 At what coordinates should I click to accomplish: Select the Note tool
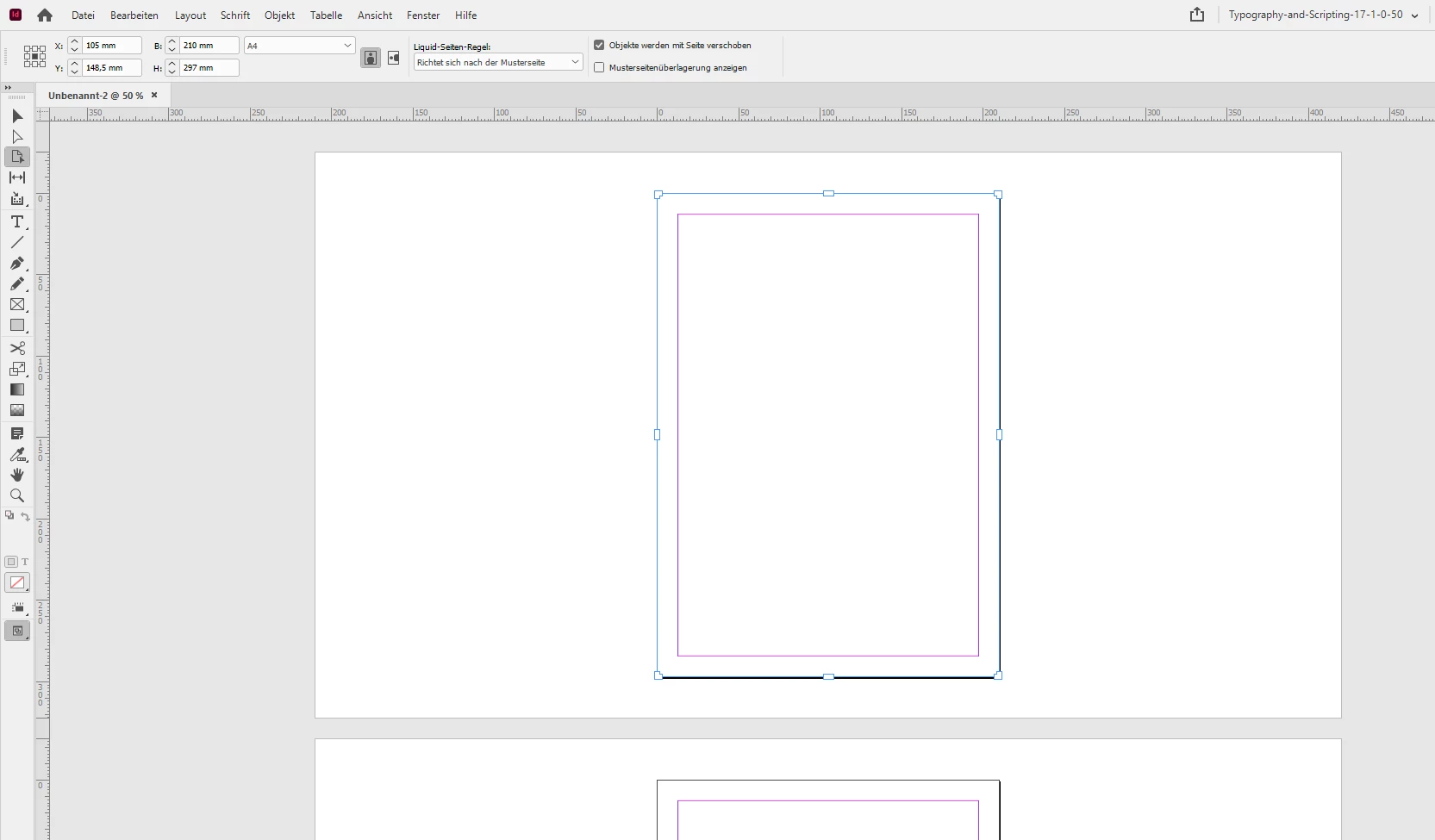click(x=17, y=433)
